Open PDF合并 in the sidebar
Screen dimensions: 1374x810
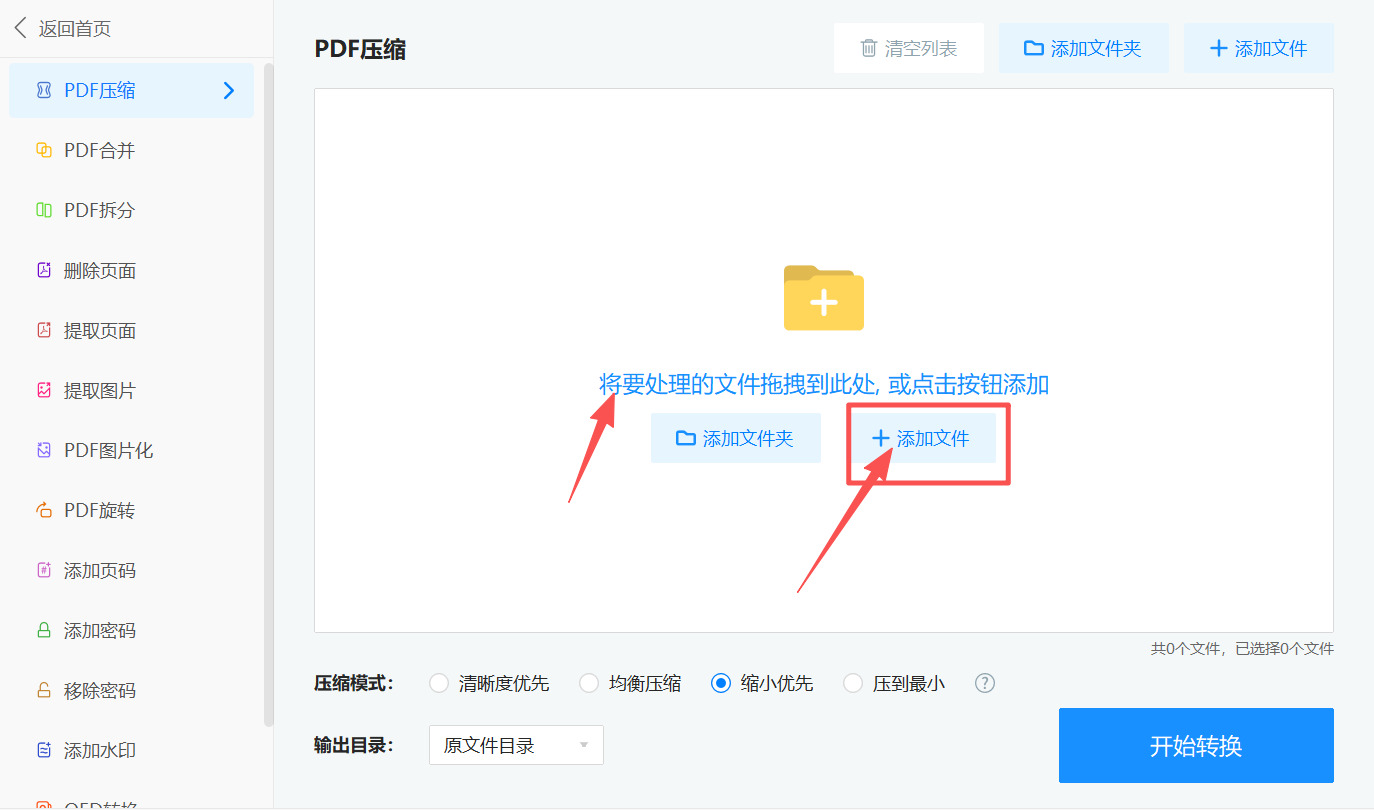131,150
